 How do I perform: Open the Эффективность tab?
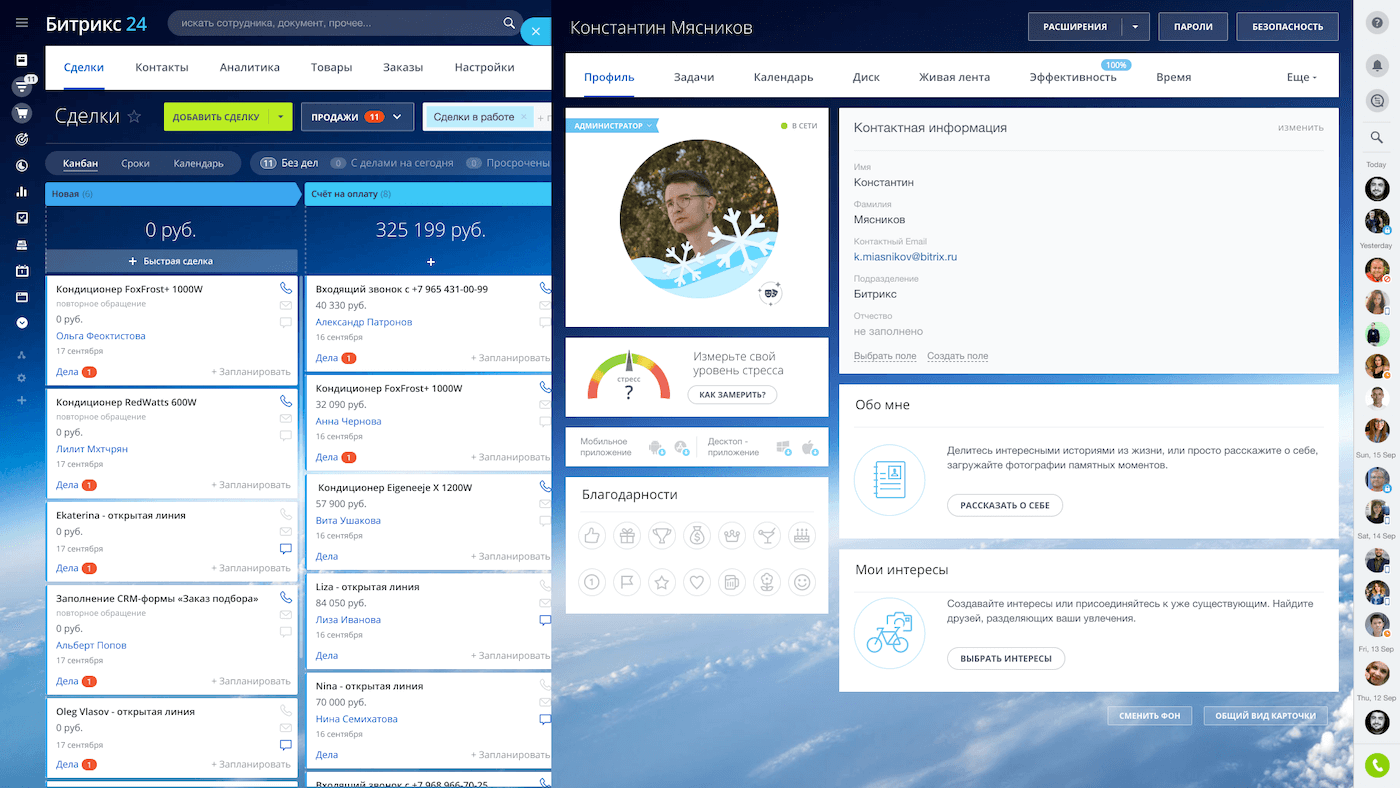click(x=1073, y=77)
